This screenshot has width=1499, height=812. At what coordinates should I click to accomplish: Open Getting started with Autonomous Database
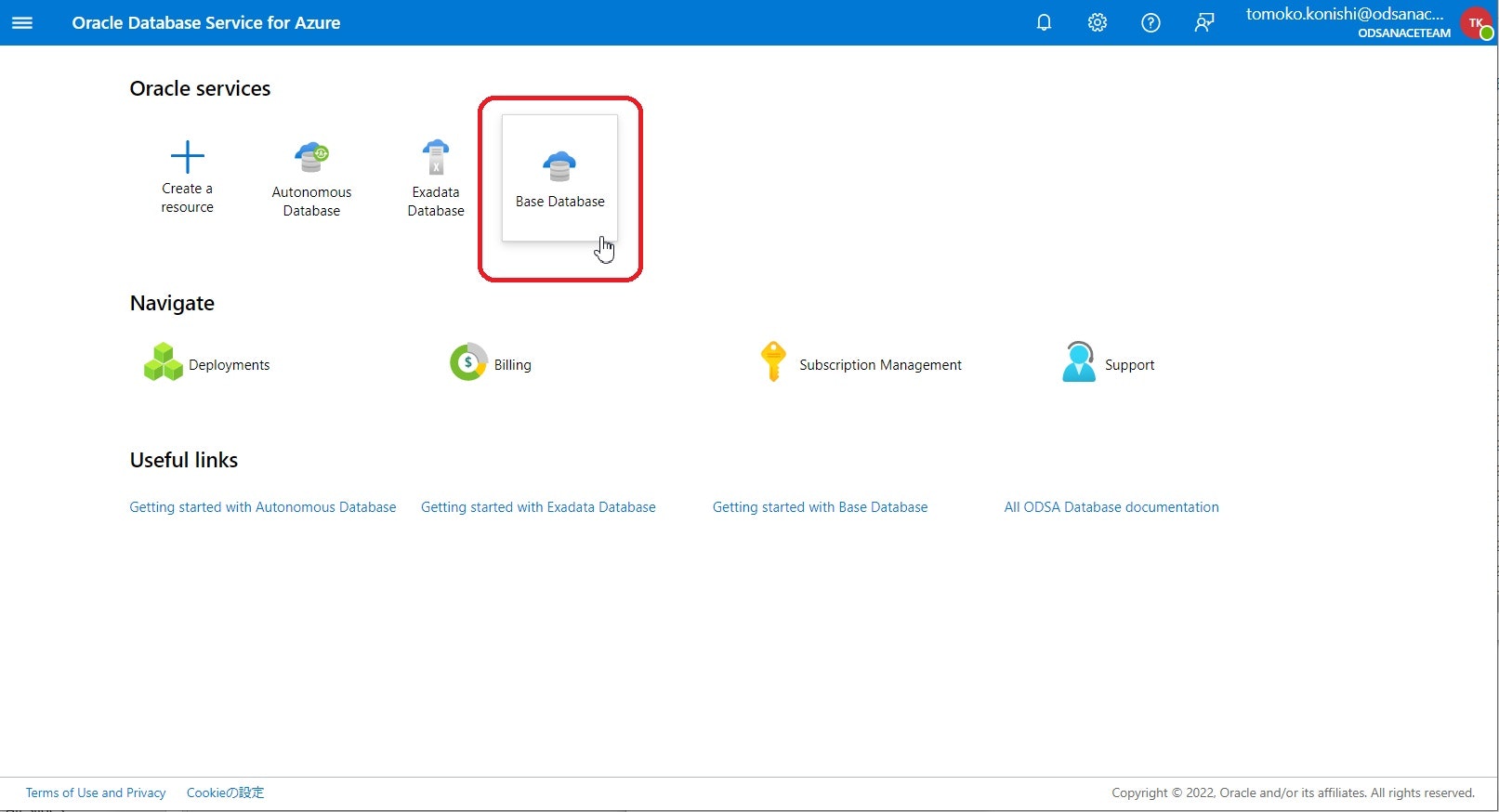pyautogui.click(x=263, y=507)
